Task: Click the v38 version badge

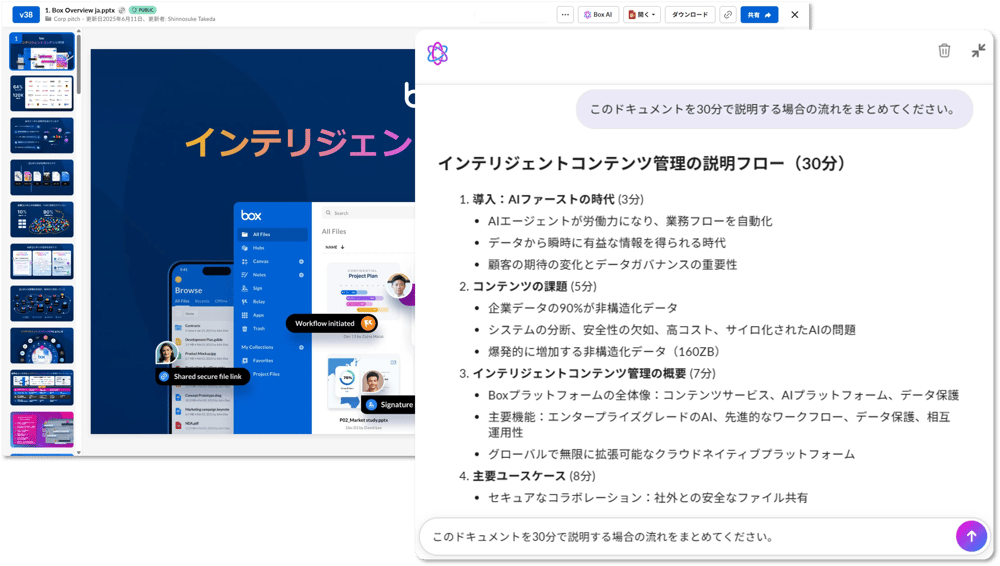Action: 26,14
